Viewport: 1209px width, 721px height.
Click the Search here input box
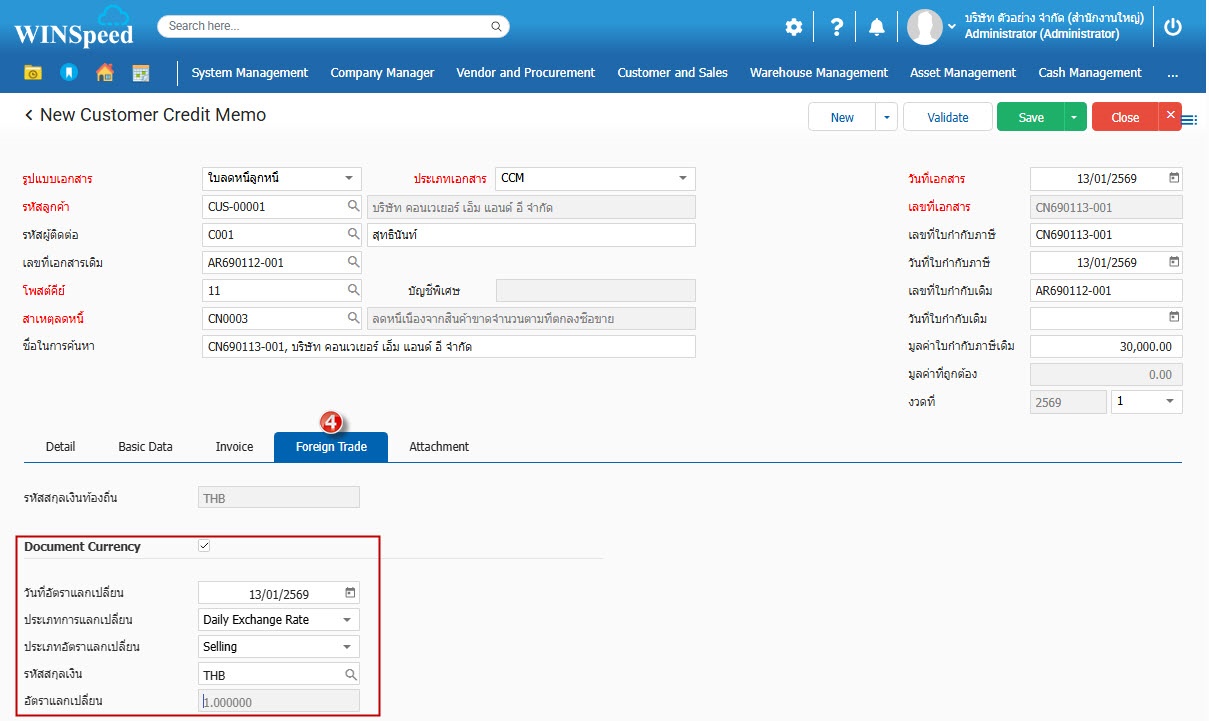pyautogui.click(x=333, y=26)
